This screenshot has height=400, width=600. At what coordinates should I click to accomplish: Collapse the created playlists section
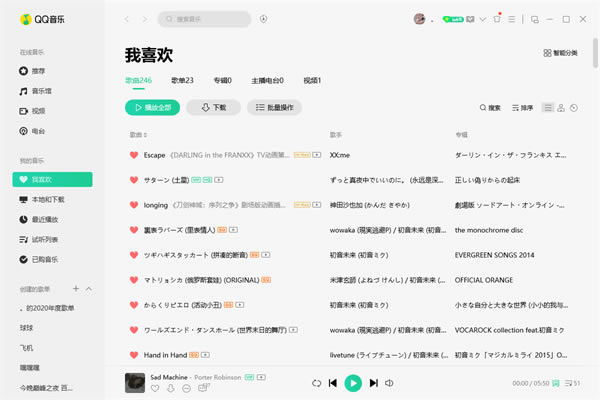coord(89,289)
